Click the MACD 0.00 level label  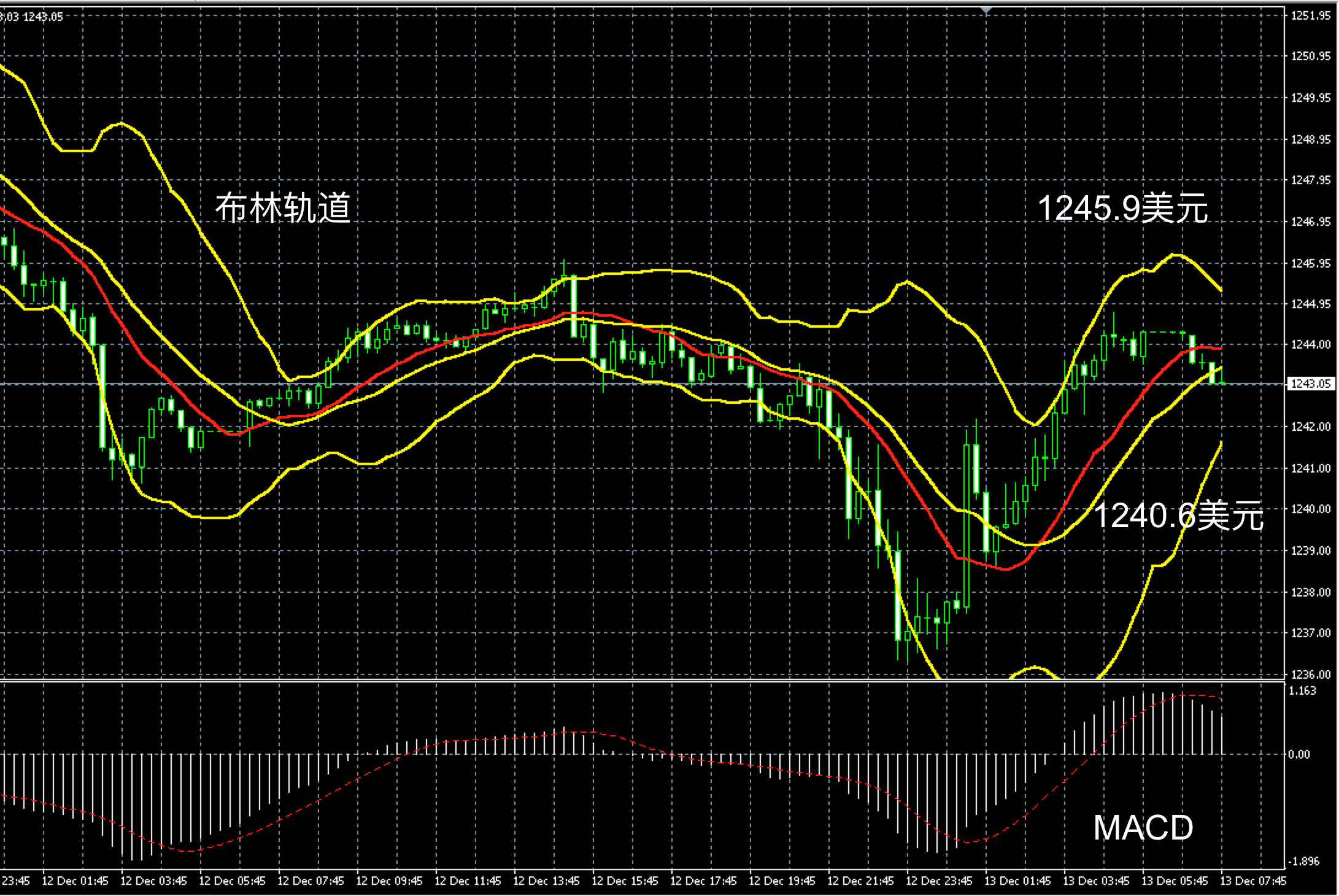[x=1298, y=755]
